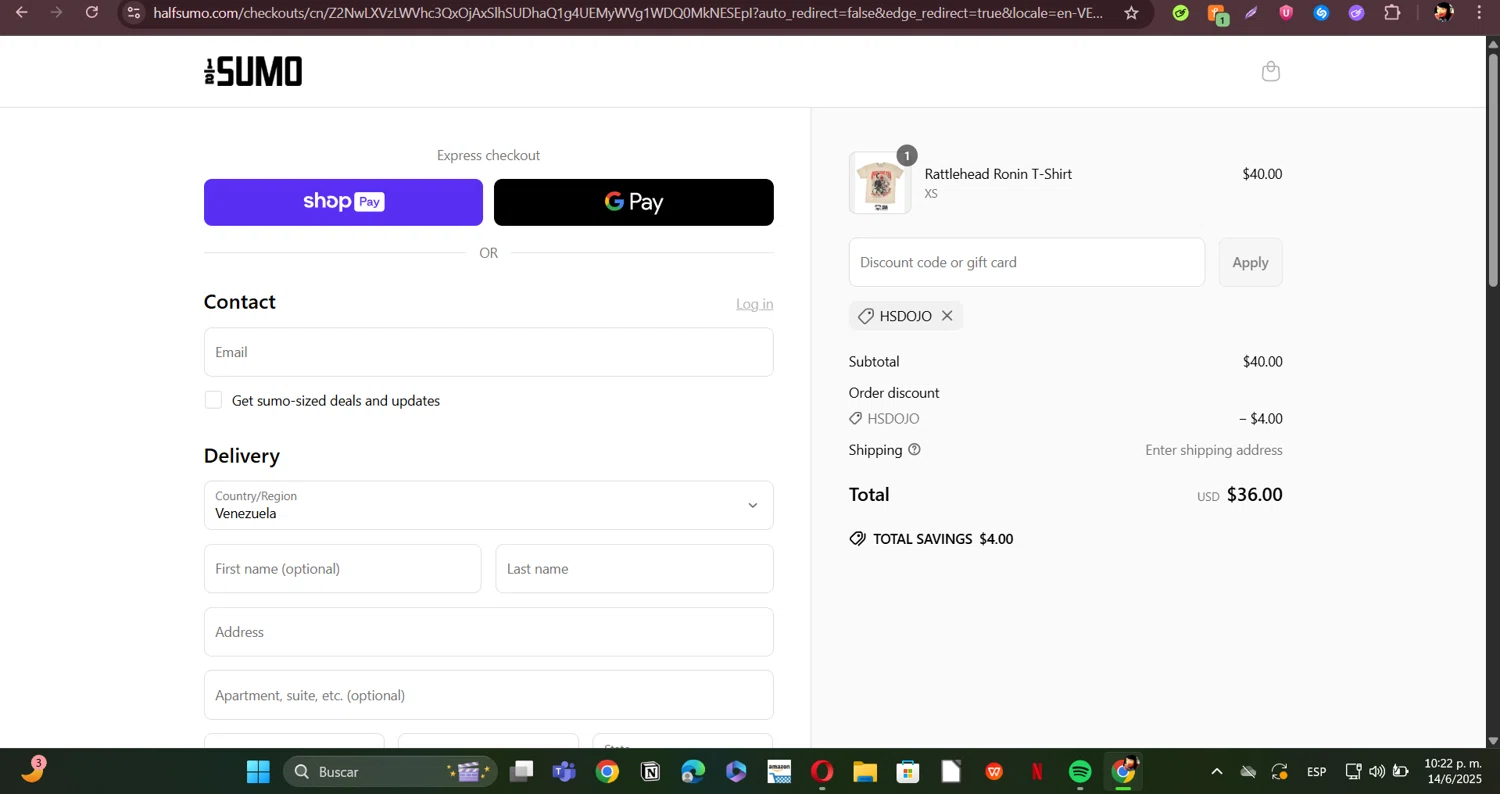Click the pink shield extension icon
Screen dimensions: 1500x794
[1286, 13]
